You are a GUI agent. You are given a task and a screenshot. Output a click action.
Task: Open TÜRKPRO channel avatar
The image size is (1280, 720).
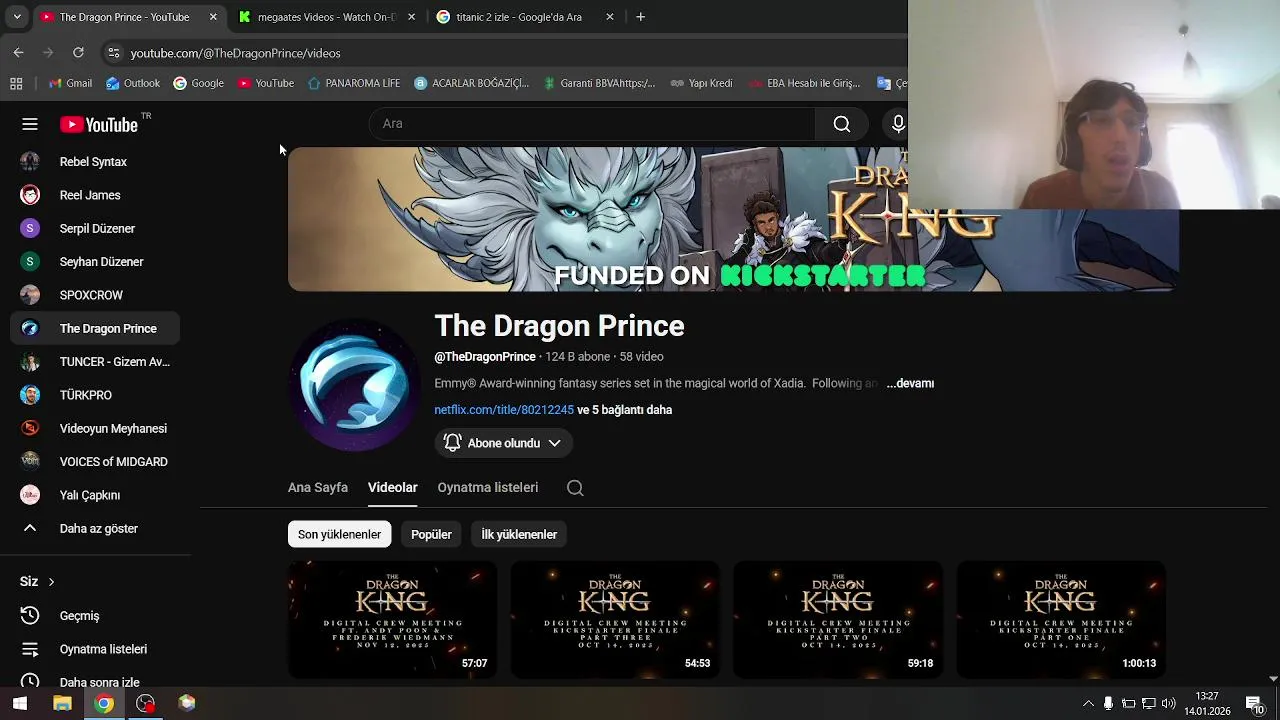click(30, 395)
